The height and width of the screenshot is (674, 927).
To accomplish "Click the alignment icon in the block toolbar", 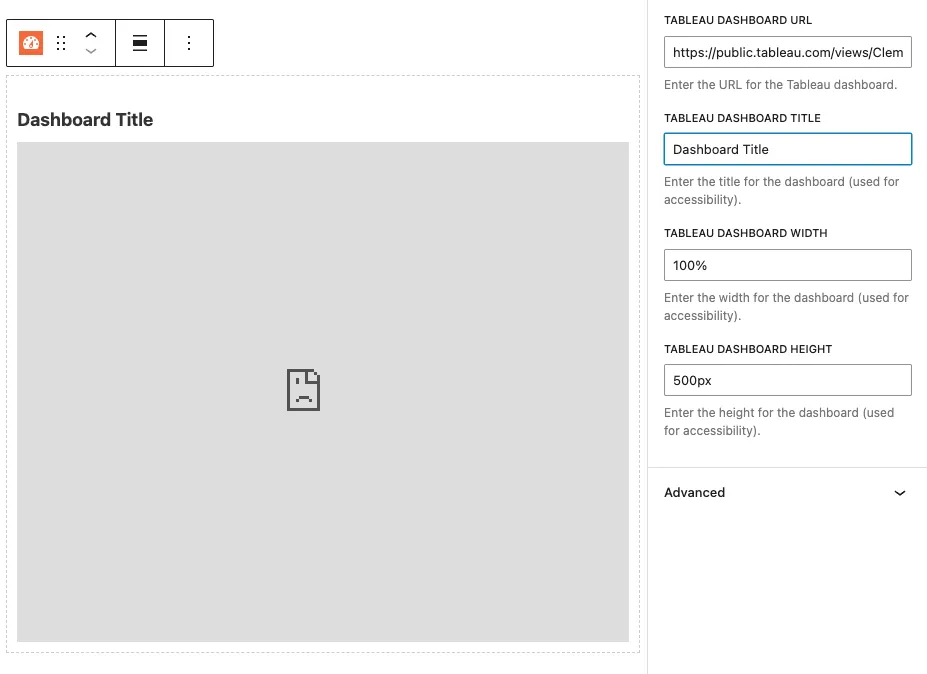I will 139,43.
